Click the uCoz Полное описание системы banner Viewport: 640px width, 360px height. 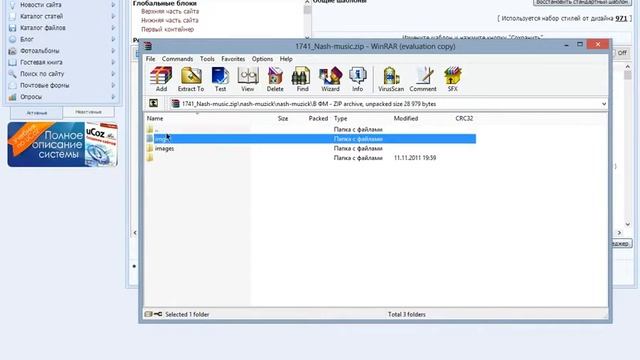(x=62, y=144)
